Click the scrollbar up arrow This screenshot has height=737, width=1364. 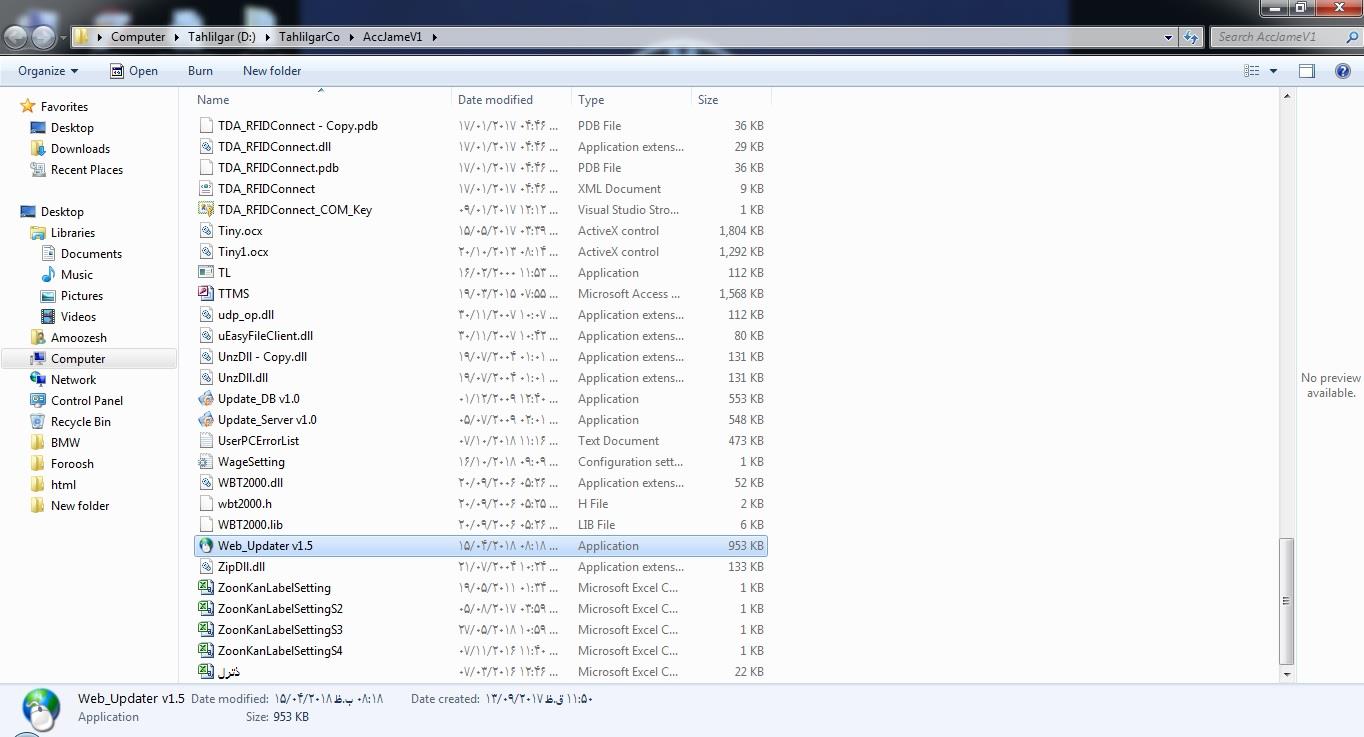click(1287, 96)
